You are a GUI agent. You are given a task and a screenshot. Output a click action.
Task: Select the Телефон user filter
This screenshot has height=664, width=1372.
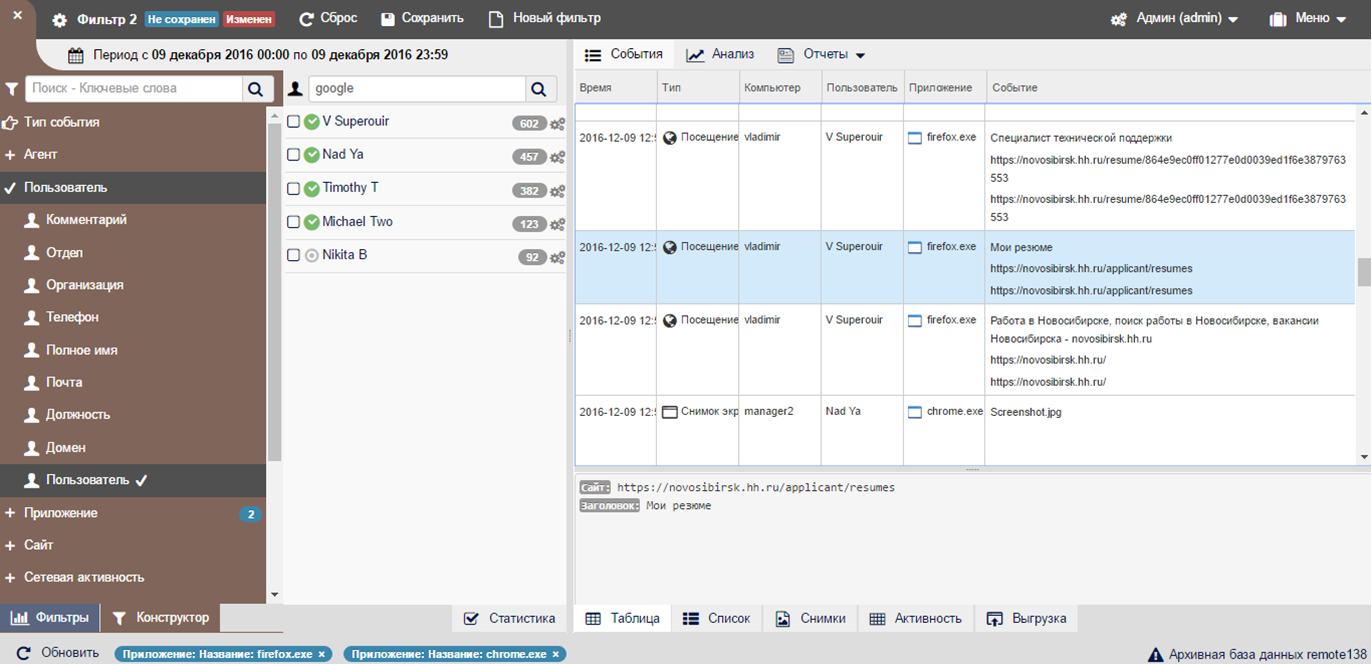click(133, 317)
